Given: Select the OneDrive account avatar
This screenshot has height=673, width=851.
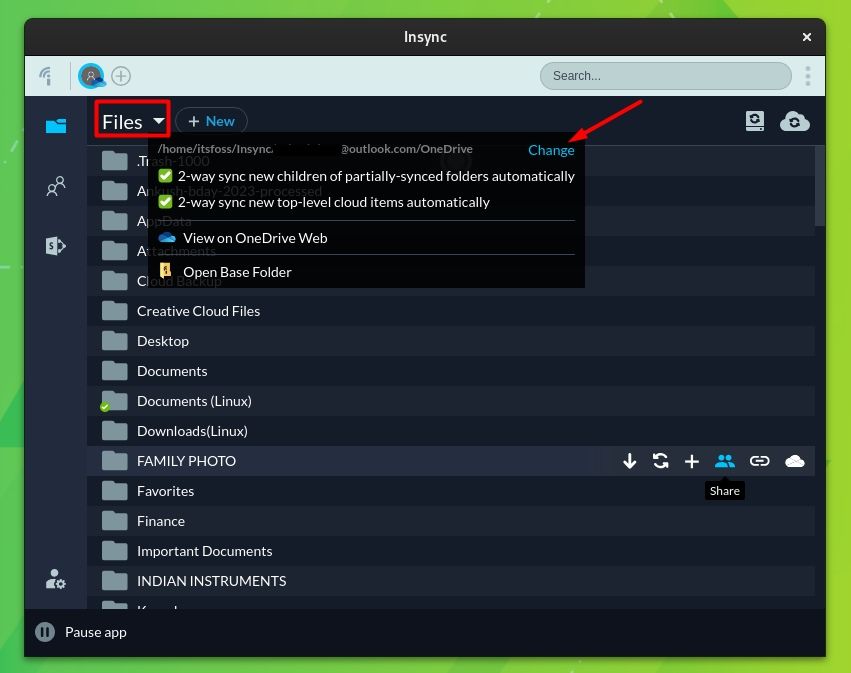Looking at the screenshot, I should (x=91, y=76).
